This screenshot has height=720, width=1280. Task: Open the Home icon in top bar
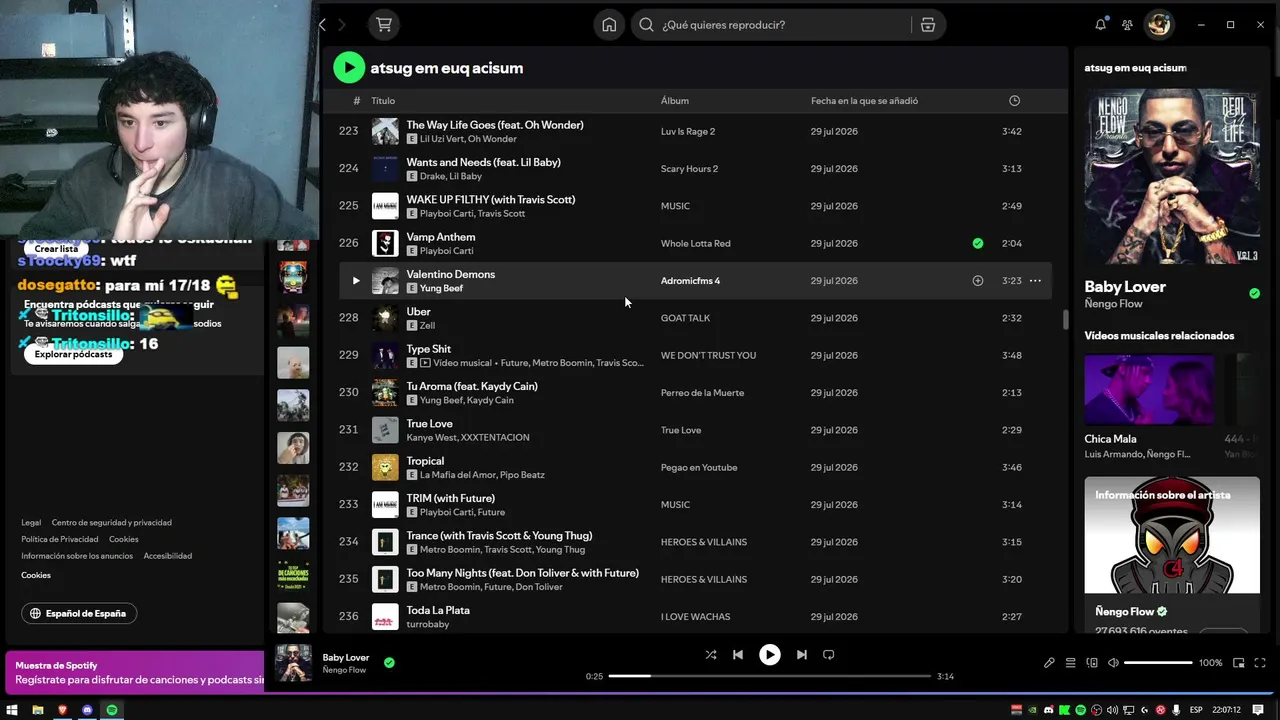click(609, 25)
